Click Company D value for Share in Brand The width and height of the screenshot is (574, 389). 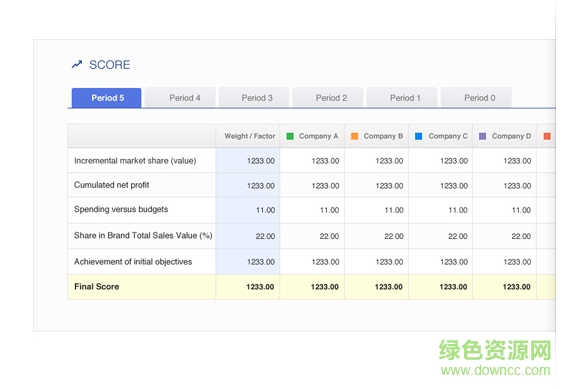pyautogui.click(x=521, y=236)
